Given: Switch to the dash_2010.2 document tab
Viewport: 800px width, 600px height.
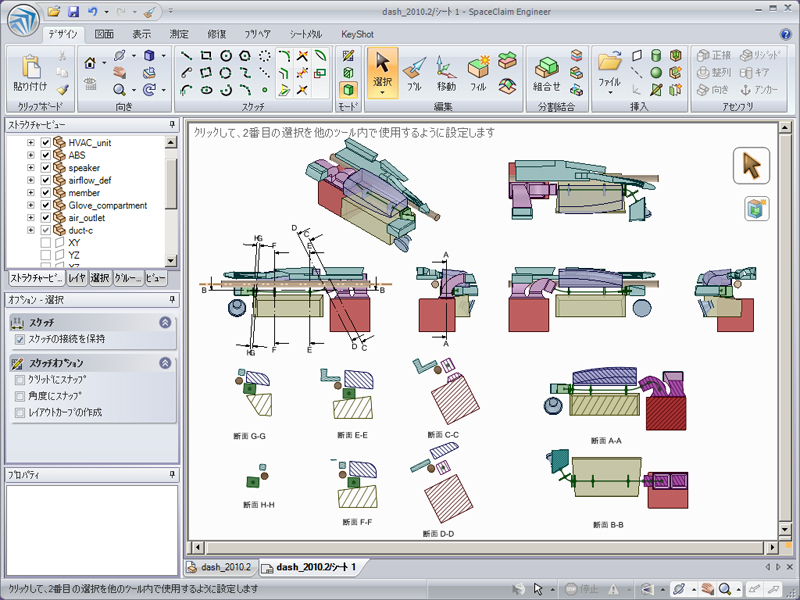Looking at the screenshot, I should pos(220,567).
